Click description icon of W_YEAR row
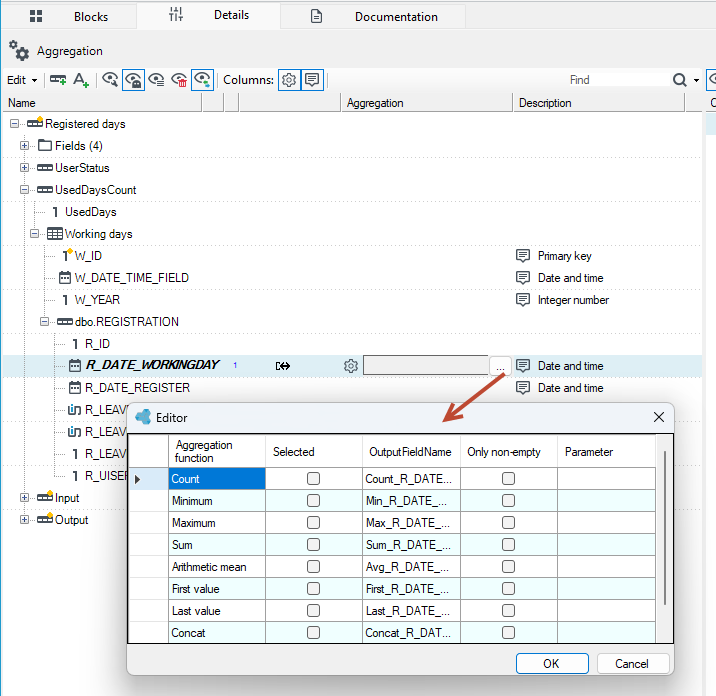Screen dimensions: 716x696 (523, 300)
